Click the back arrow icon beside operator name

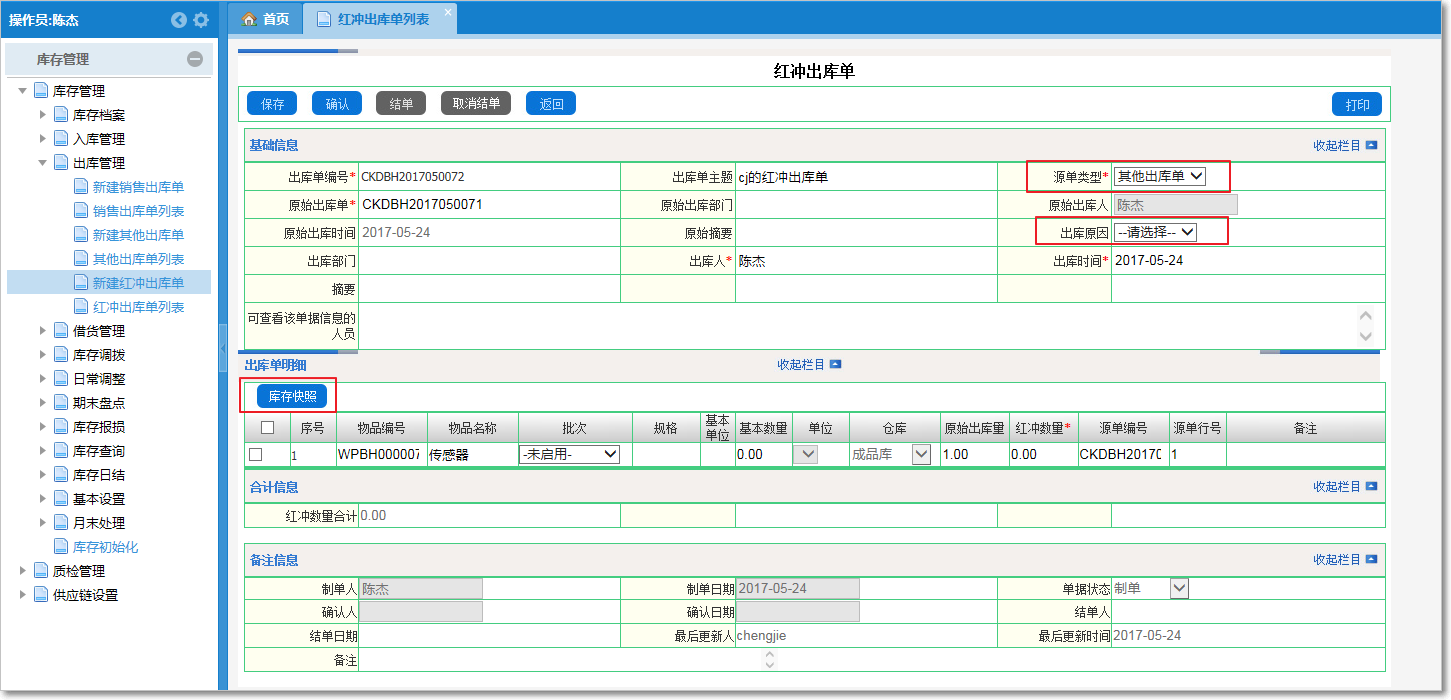coord(179,20)
